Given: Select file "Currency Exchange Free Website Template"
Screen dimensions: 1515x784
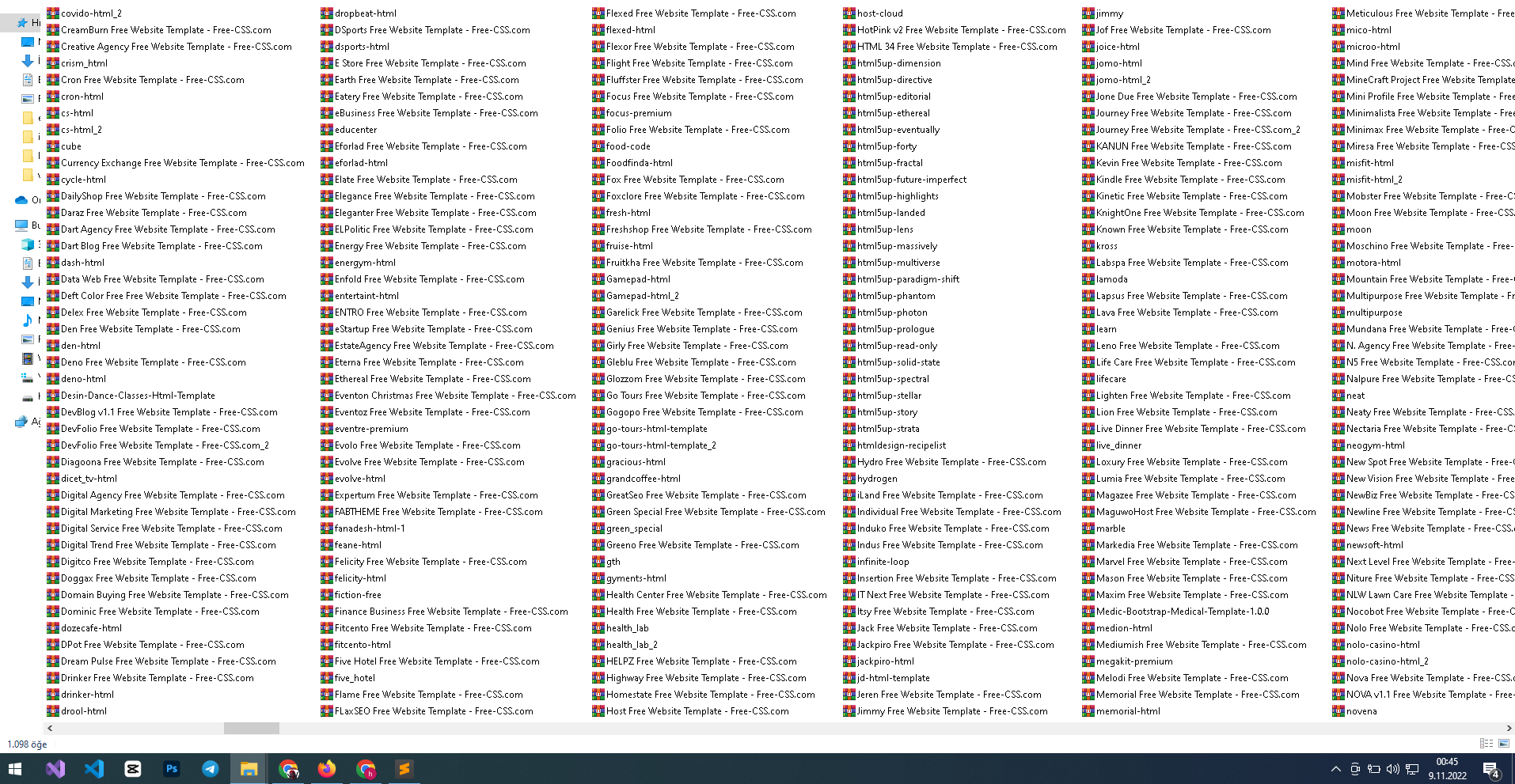Looking at the screenshot, I should pos(176,163).
